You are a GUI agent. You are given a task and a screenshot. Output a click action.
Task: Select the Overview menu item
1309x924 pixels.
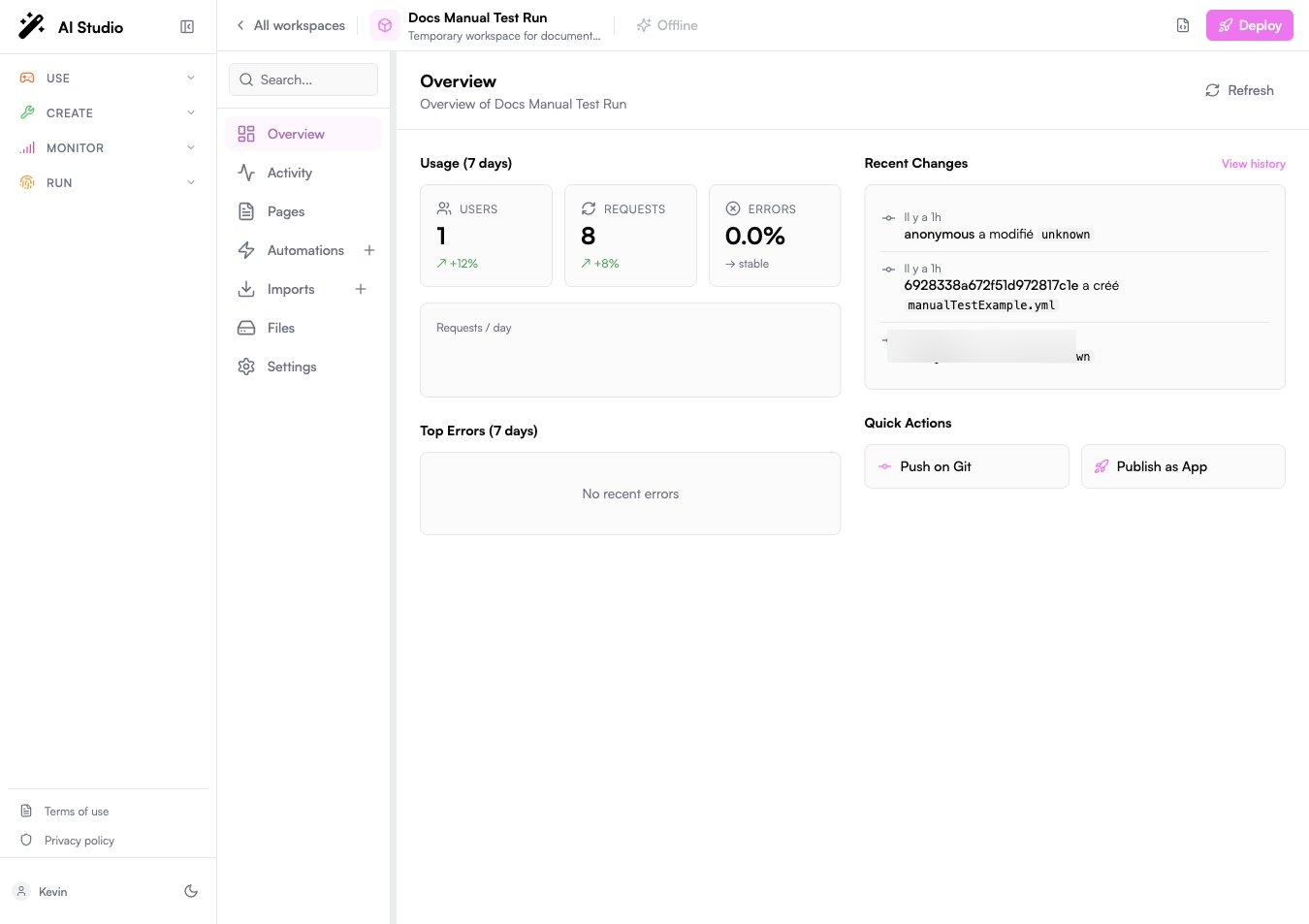tap(303, 134)
